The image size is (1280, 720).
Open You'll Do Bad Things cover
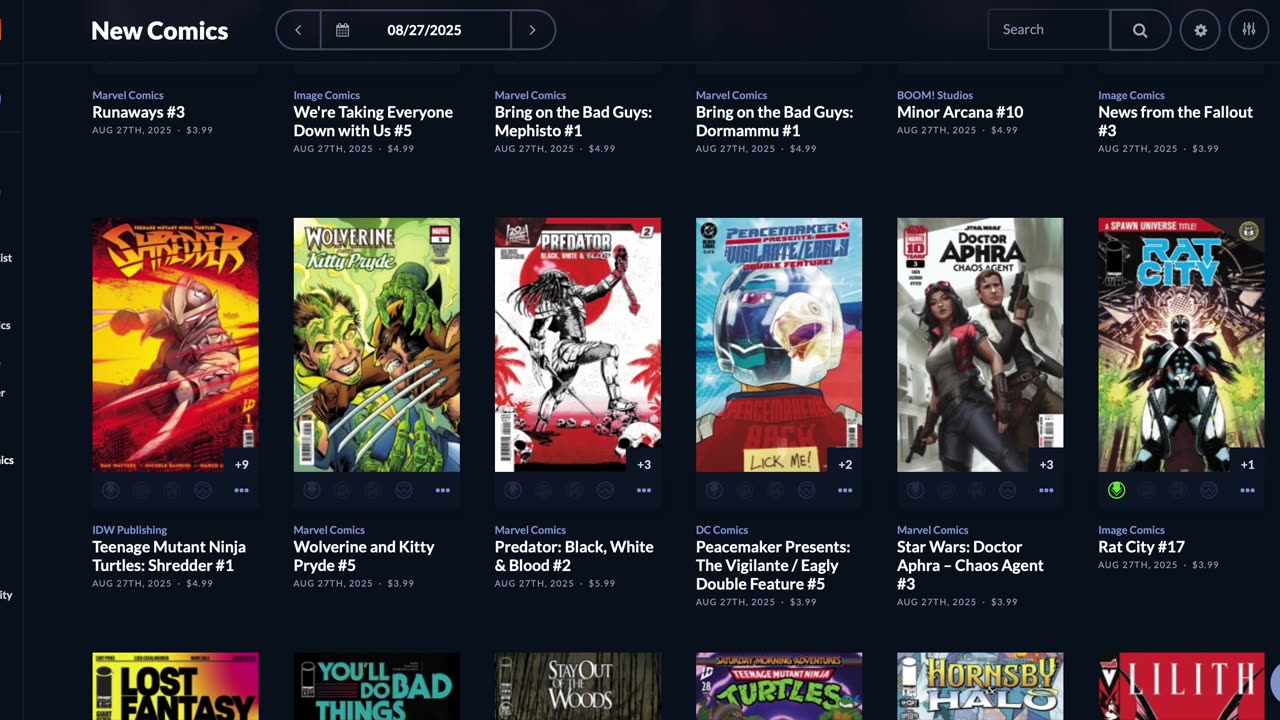coord(377,686)
